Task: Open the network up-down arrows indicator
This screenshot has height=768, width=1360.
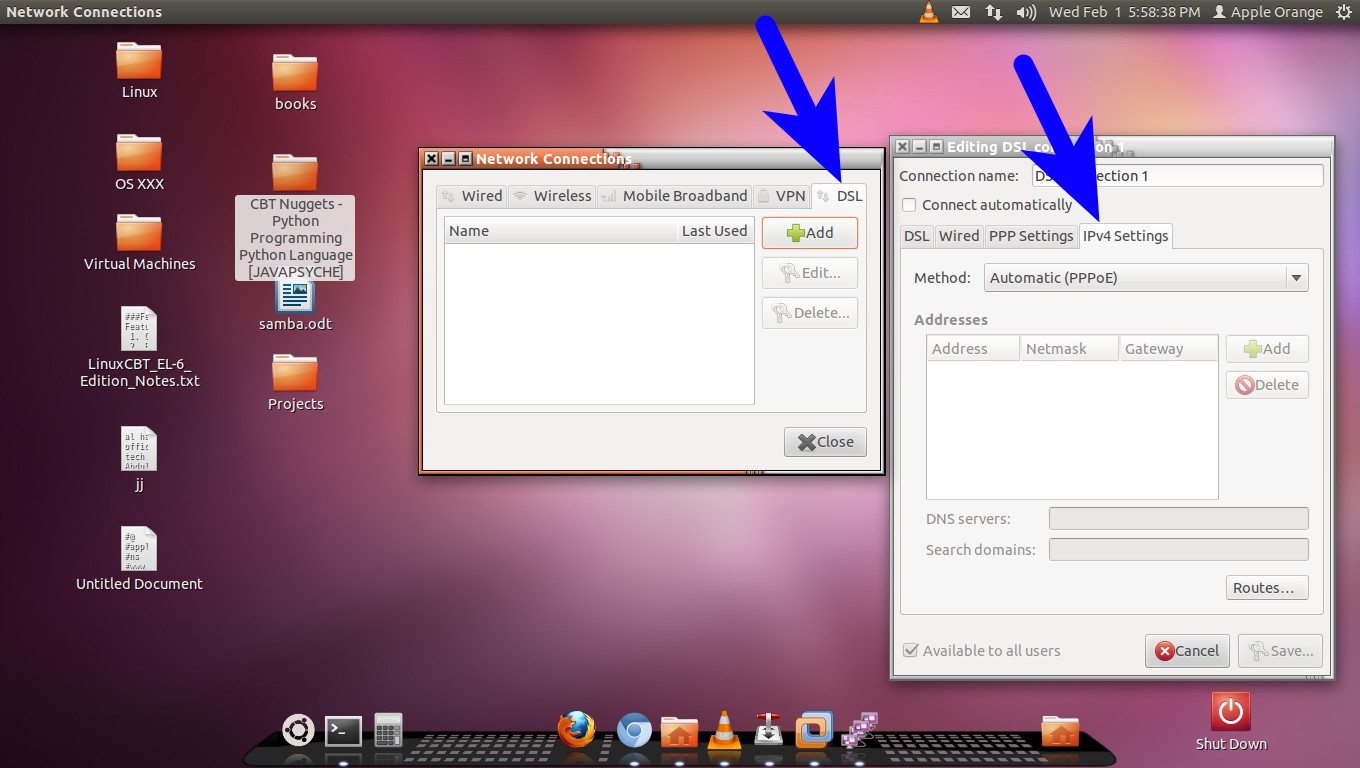Action: [994, 12]
